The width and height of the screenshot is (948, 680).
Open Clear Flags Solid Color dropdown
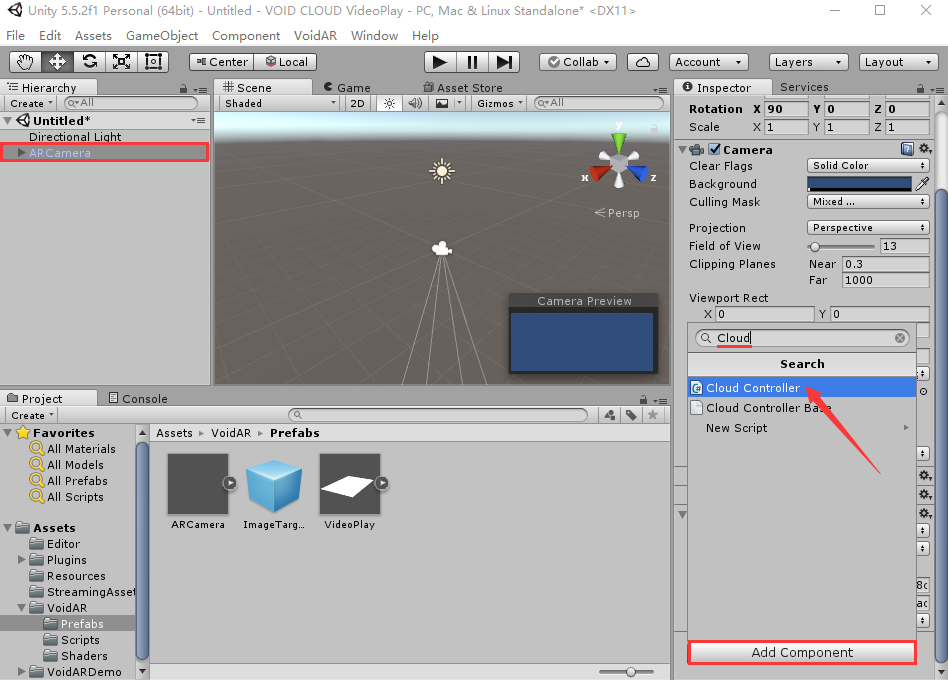pyautogui.click(x=868, y=166)
